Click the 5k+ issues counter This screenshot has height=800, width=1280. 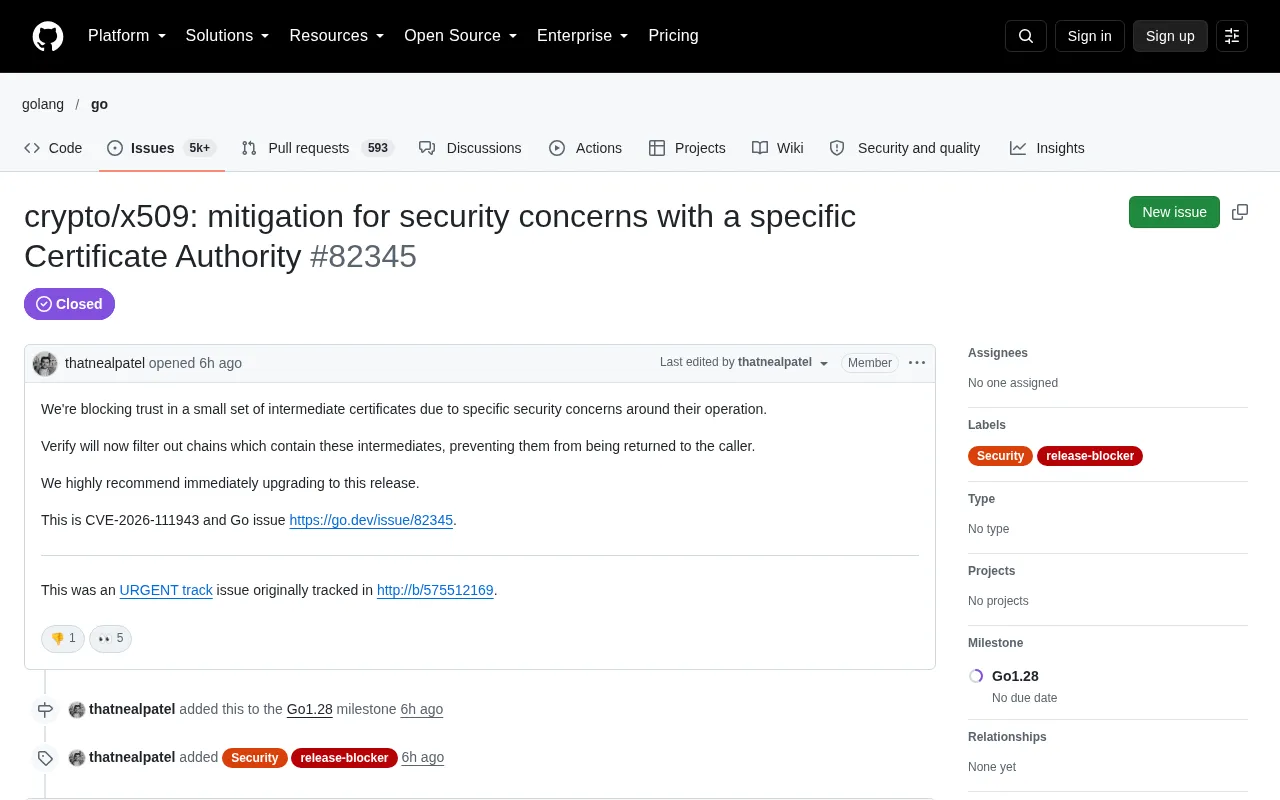(199, 148)
